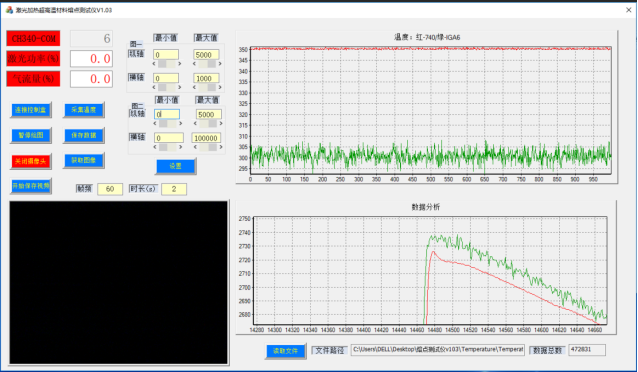Click left arrow of 图一 horizontal axis maximum scrollbar
The width and height of the screenshot is (638, 372).
click(194, 88)
